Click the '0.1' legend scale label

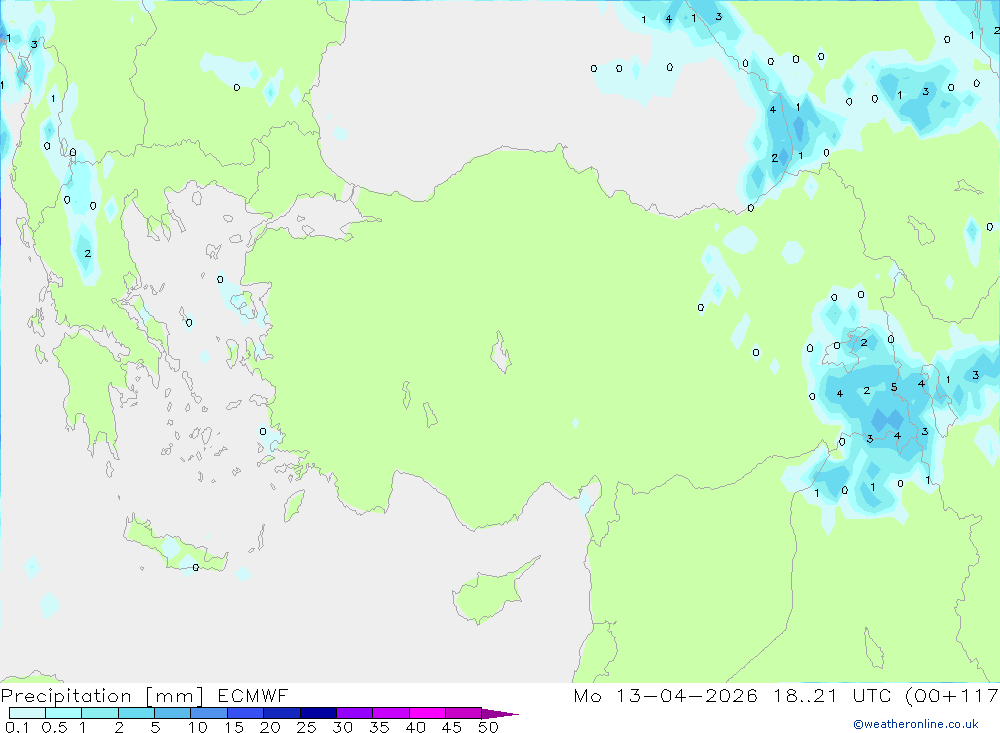point(16,727)
